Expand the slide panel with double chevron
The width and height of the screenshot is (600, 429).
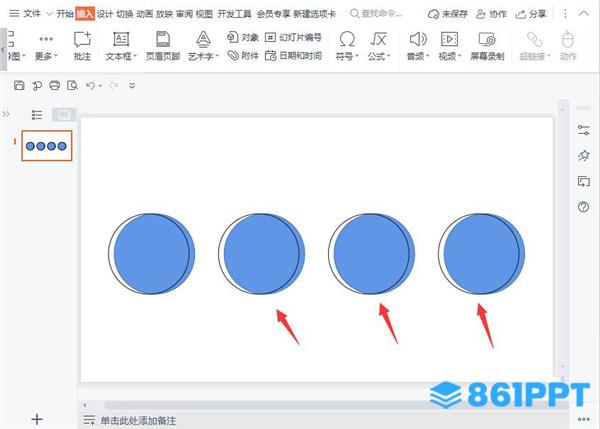(x=6, y=114)
